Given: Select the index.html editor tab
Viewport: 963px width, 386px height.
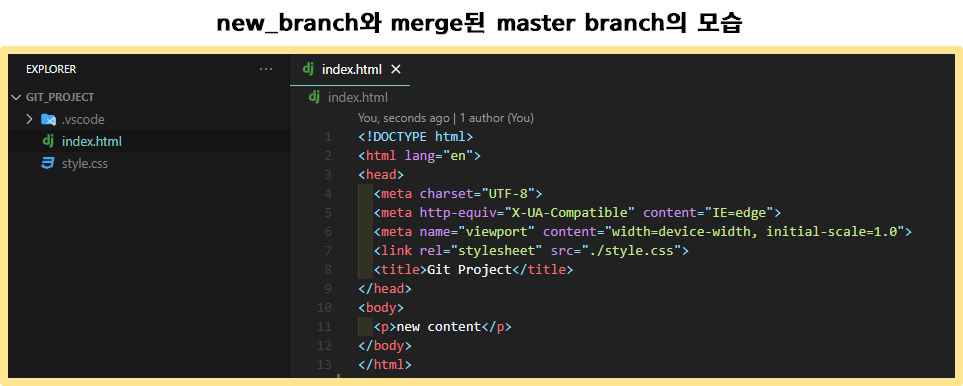Looking at the screenshot, I should point(350,69).
